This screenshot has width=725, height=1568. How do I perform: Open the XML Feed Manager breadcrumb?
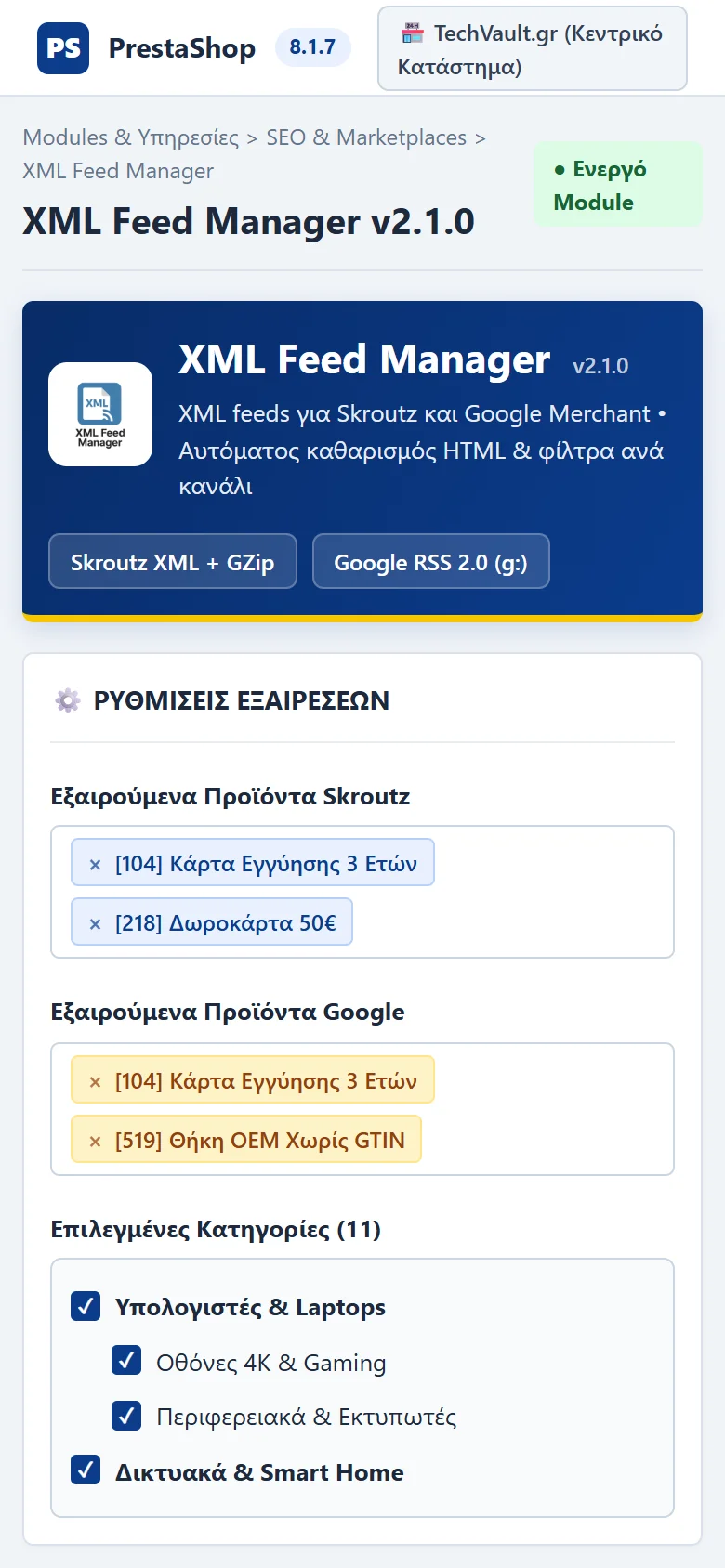(x=118, y=171)
